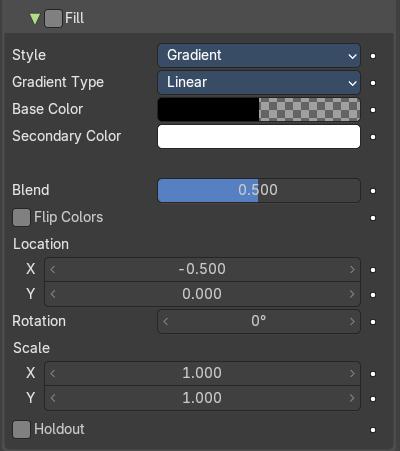This screenshot has width=400, height=451.
Task: Click the animate dot beside Base Color
Action: tap(373, 110)
